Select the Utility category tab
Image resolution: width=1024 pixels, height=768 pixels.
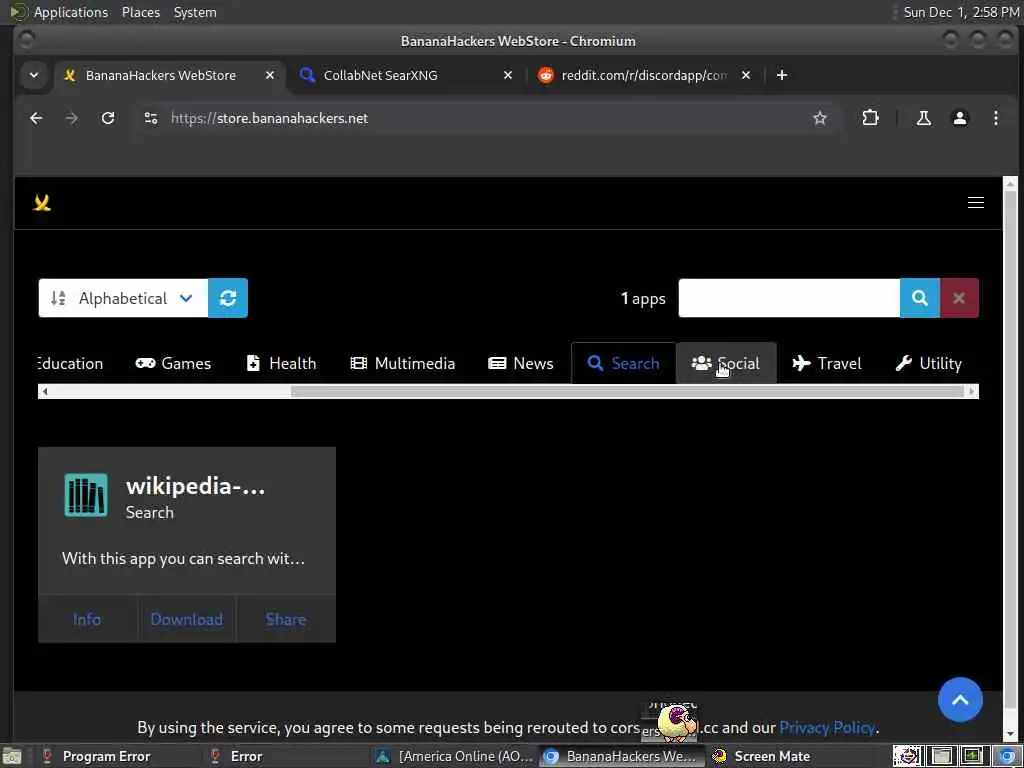tap(928, 363)
